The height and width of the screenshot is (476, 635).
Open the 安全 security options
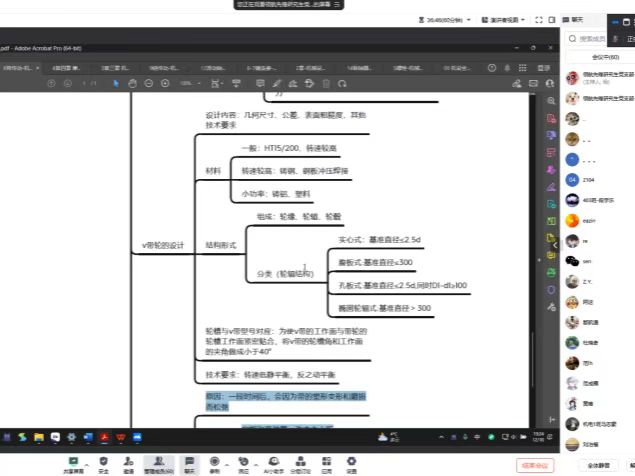click(104, 461)
